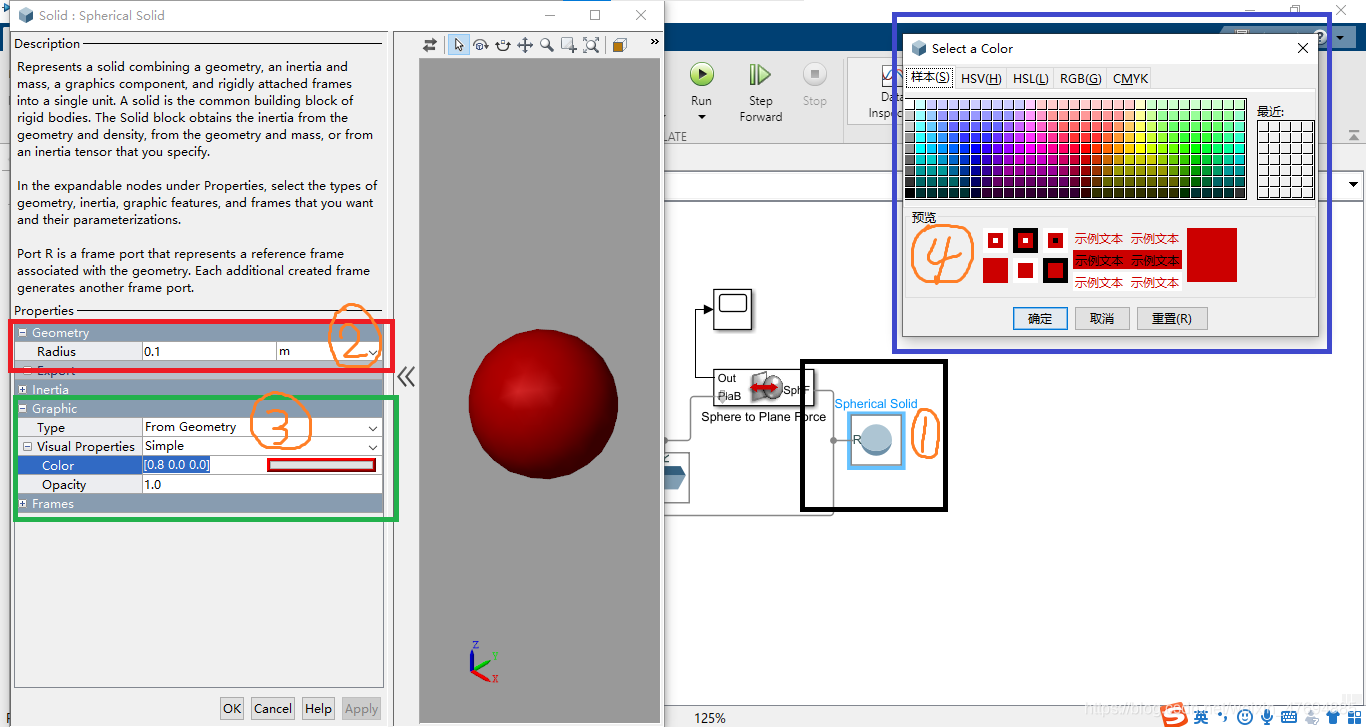Open the IME soft keyboard icon
The height and width of the screenshot is (727, 1366).
coord(1288,716)
